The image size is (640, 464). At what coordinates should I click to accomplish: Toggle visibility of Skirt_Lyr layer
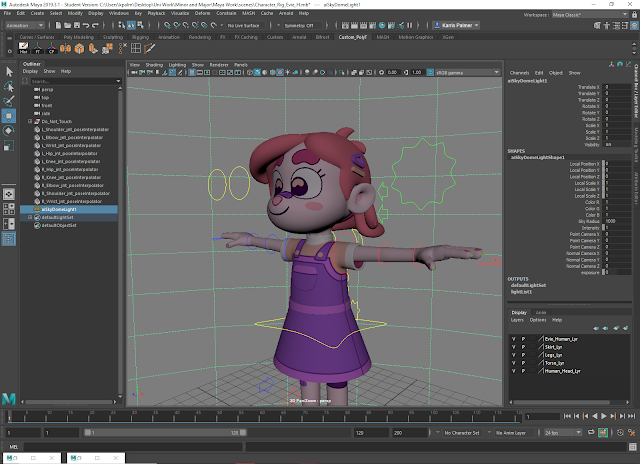tap(513, 347)
